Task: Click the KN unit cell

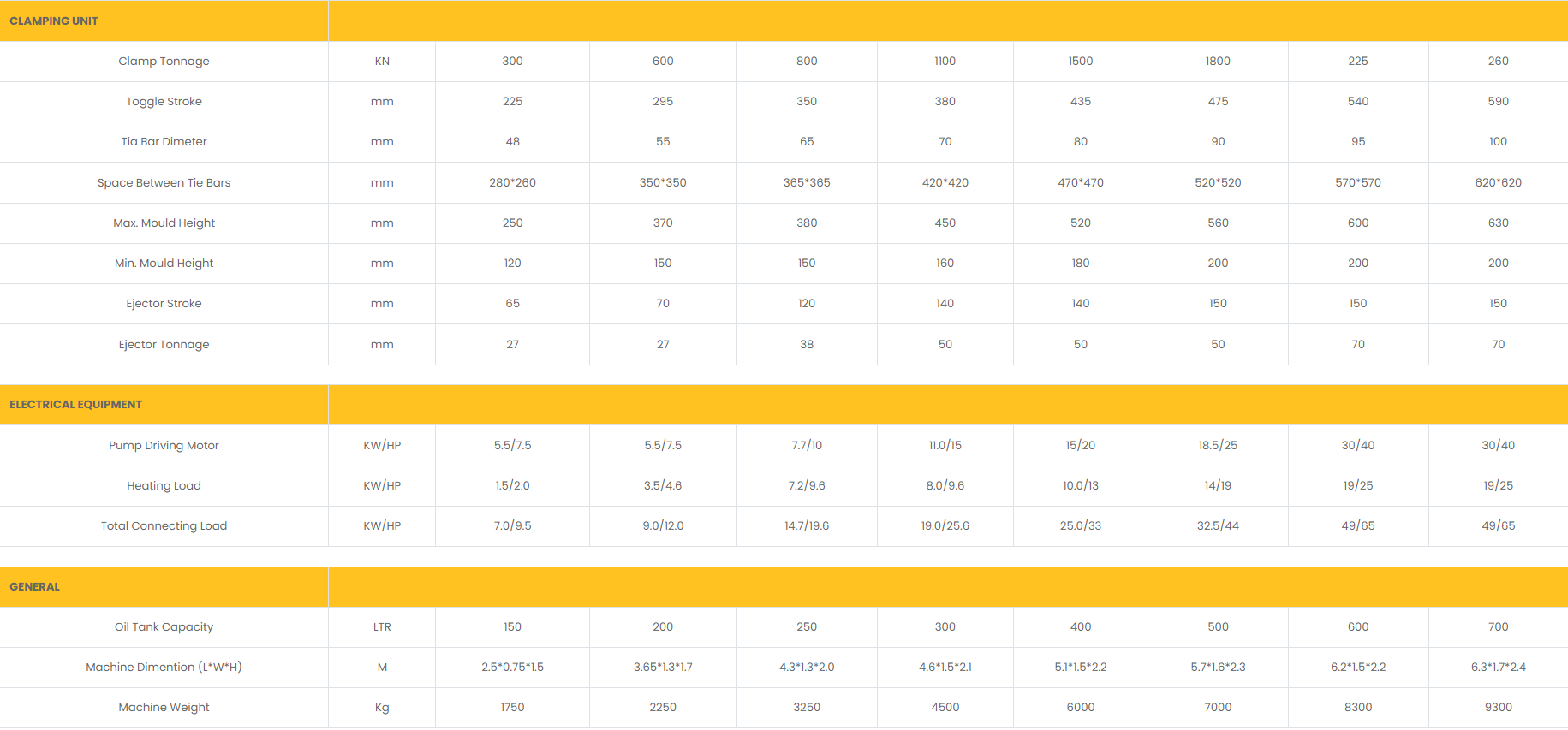Action: pyautogui.click(x=382, y=61)
